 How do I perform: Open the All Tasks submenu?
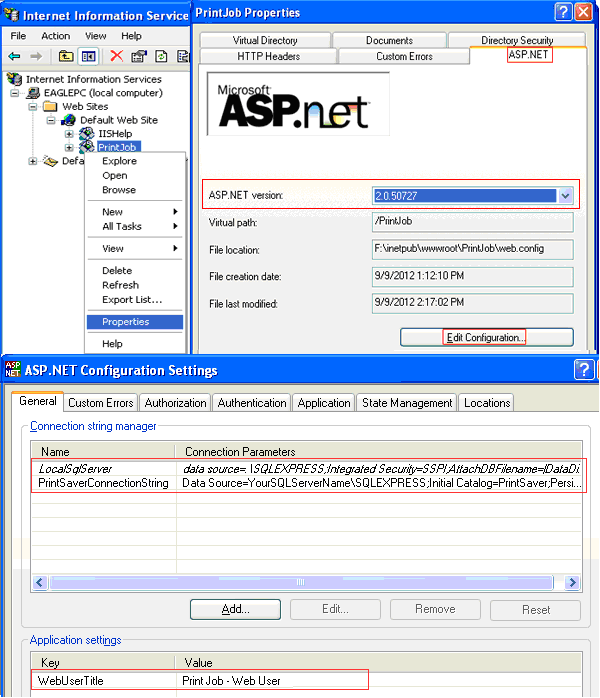pyautogui.click(x=135, y=226)
